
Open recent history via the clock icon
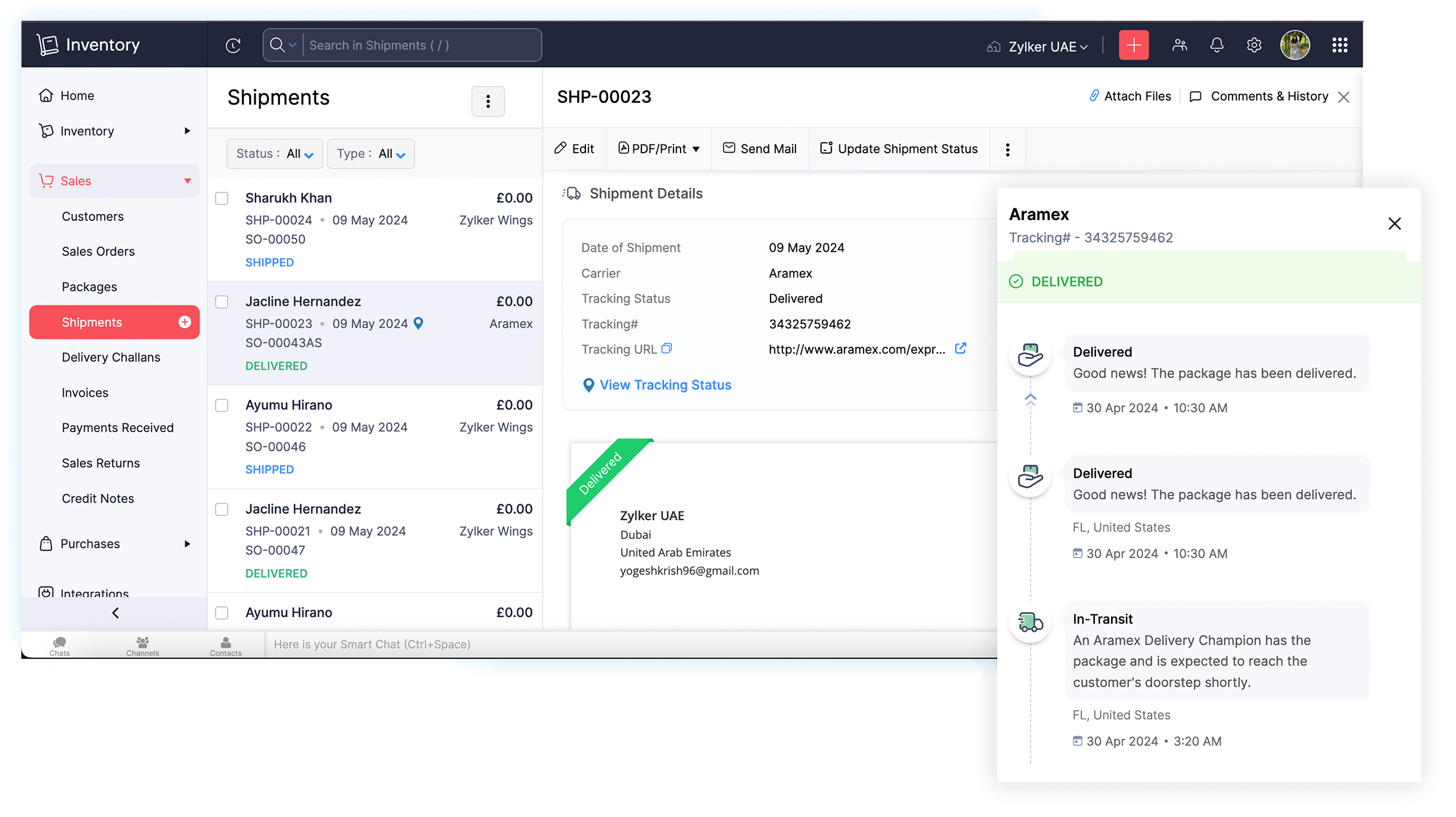pyautogui.click(x=233, y=45)
